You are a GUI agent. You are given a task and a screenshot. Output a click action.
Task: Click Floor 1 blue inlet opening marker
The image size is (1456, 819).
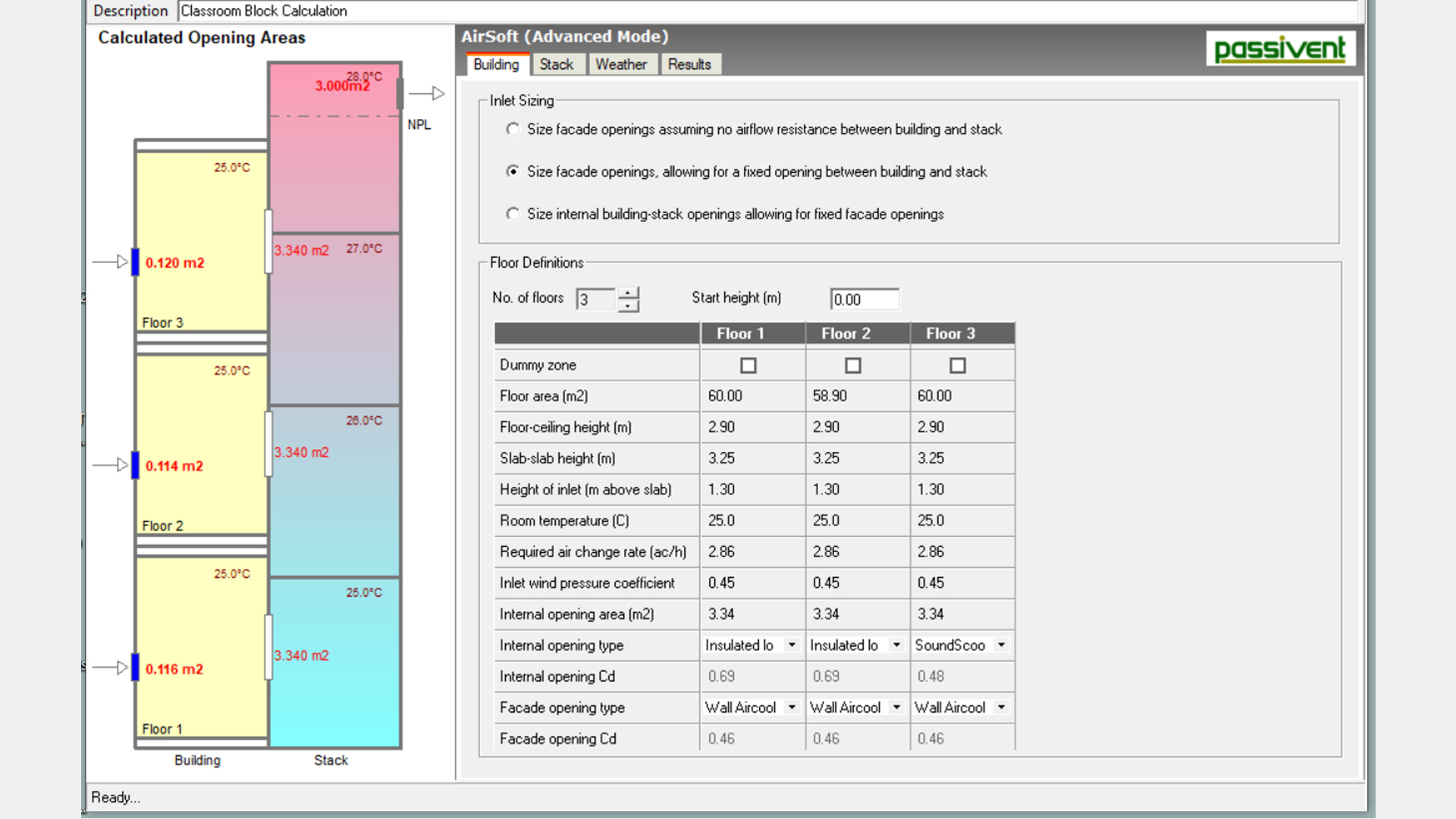(136, 667)
